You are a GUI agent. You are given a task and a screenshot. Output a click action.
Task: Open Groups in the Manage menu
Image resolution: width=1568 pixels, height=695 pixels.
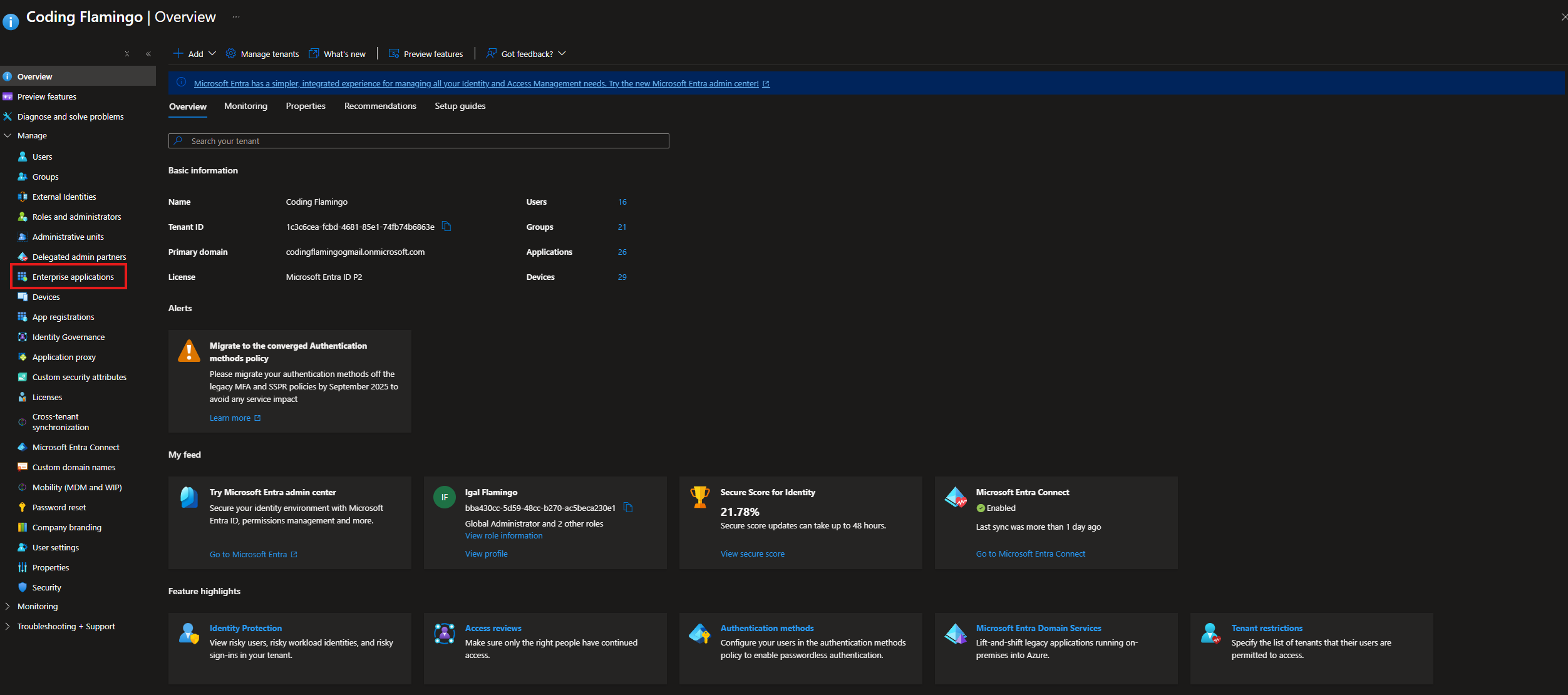[x=45, y=177]
